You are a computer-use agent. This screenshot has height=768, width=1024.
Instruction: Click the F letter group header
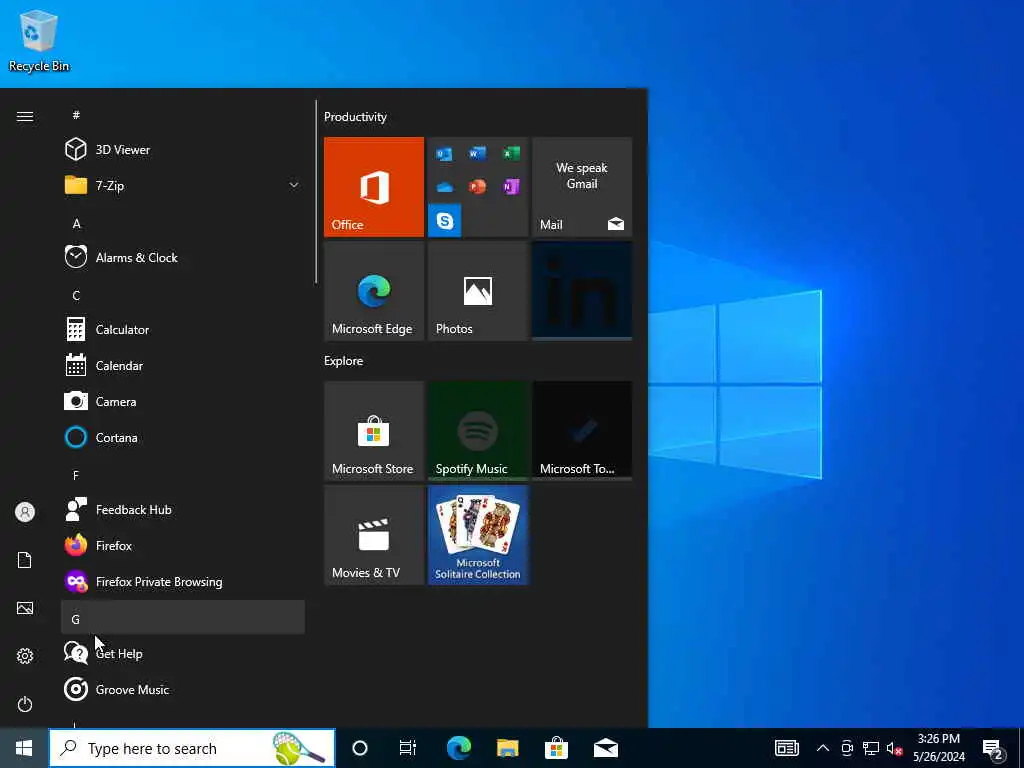183,475
